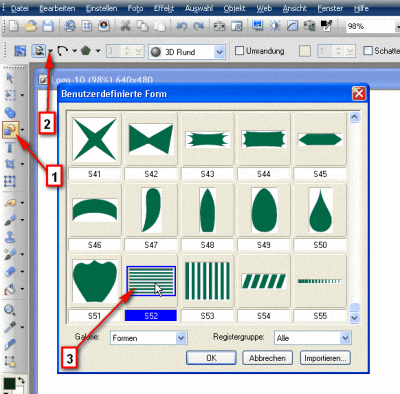Image resolution: width=400 pixels, height=394 pixels.
Task: Click the Redo arrow icon
Action: click(x=199, y=26)
